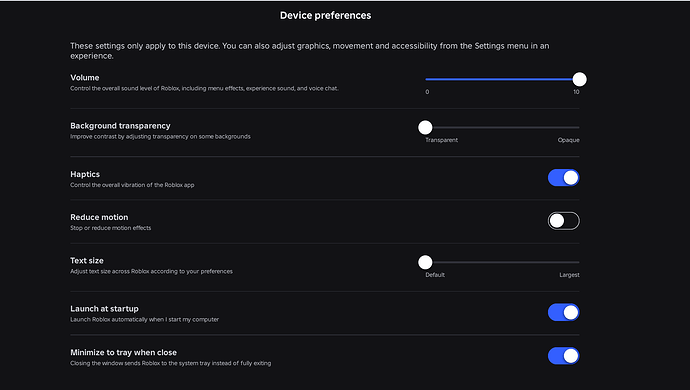Click the Volume slider handle
690x390 pixels.
pos(580,79)
